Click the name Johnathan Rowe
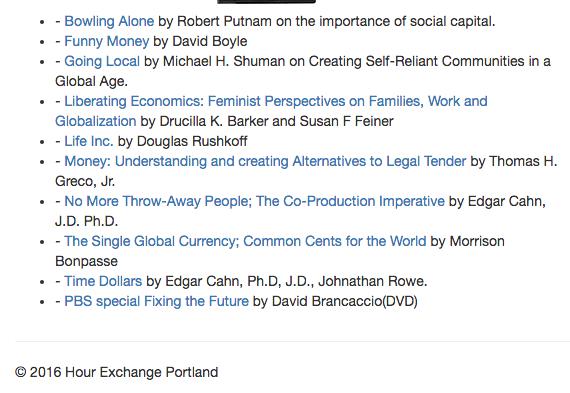 point(373,281)
